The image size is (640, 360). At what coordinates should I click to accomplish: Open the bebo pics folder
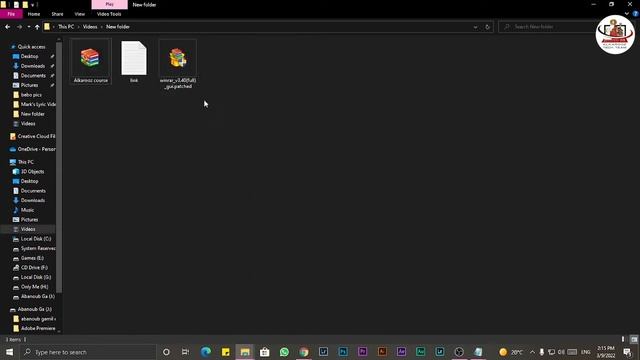click(31, 95)
